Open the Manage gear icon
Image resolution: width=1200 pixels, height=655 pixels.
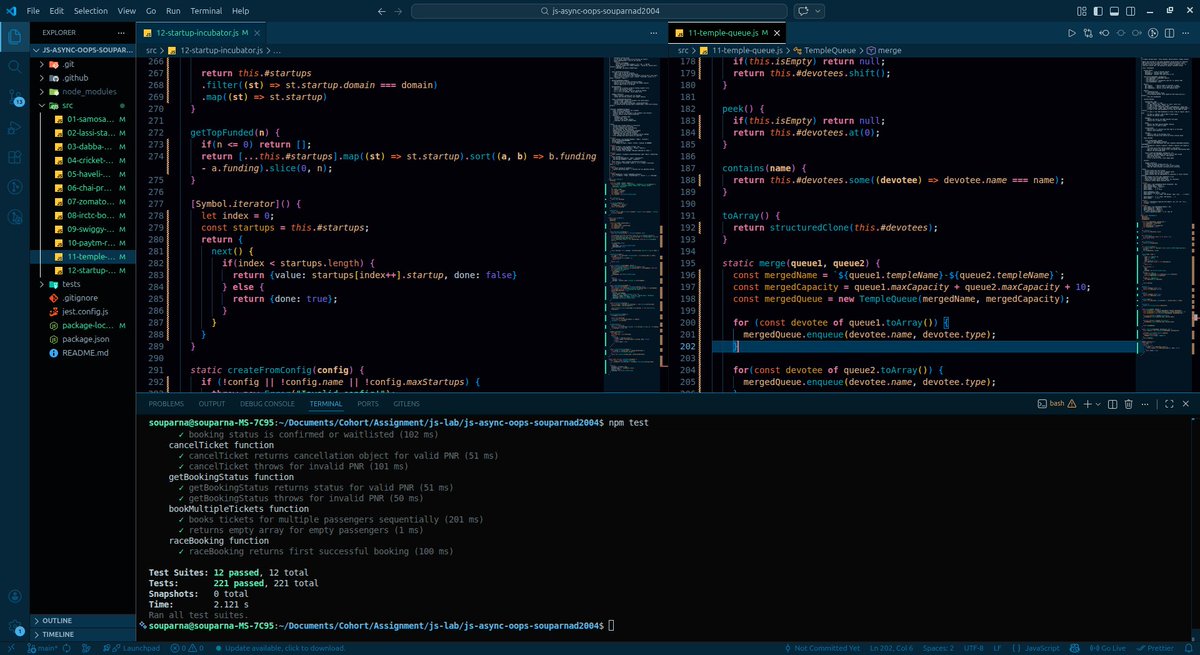(x=15, y=629)
